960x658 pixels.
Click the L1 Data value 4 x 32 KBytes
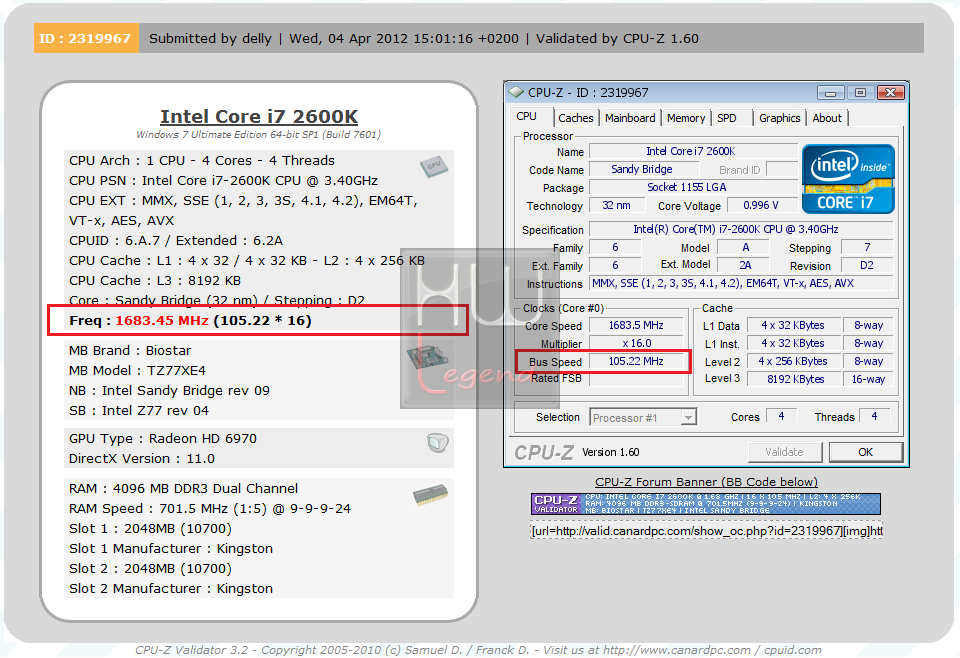coord(792,326)
